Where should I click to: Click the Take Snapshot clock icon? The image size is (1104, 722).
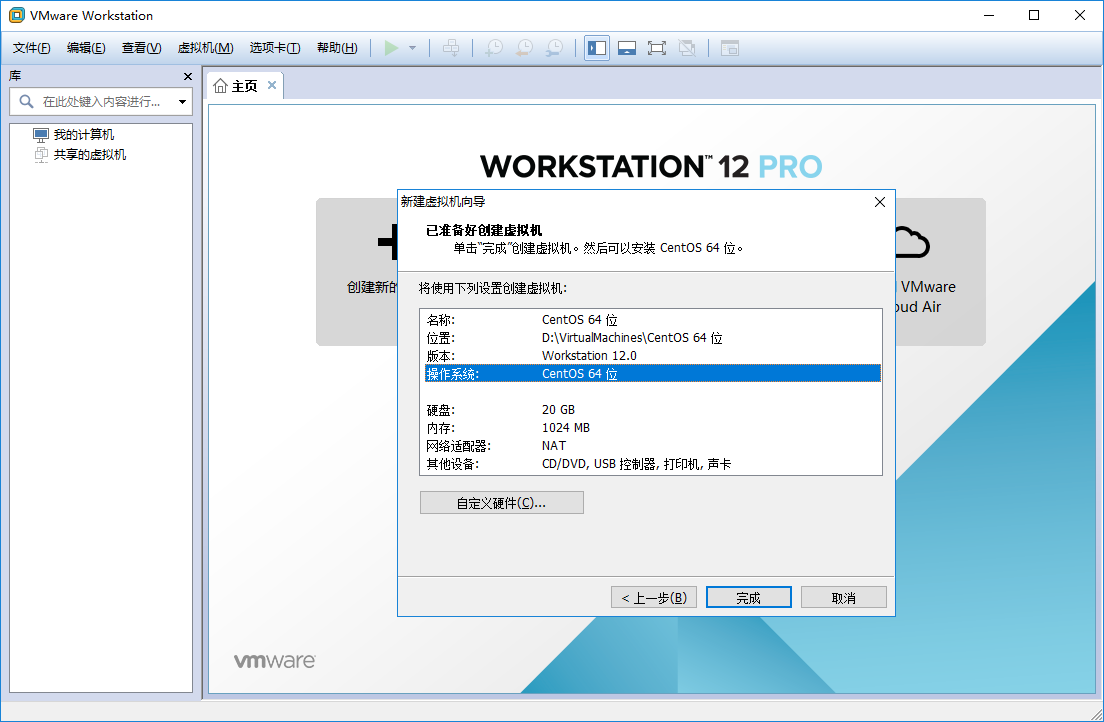click(494, 48)
